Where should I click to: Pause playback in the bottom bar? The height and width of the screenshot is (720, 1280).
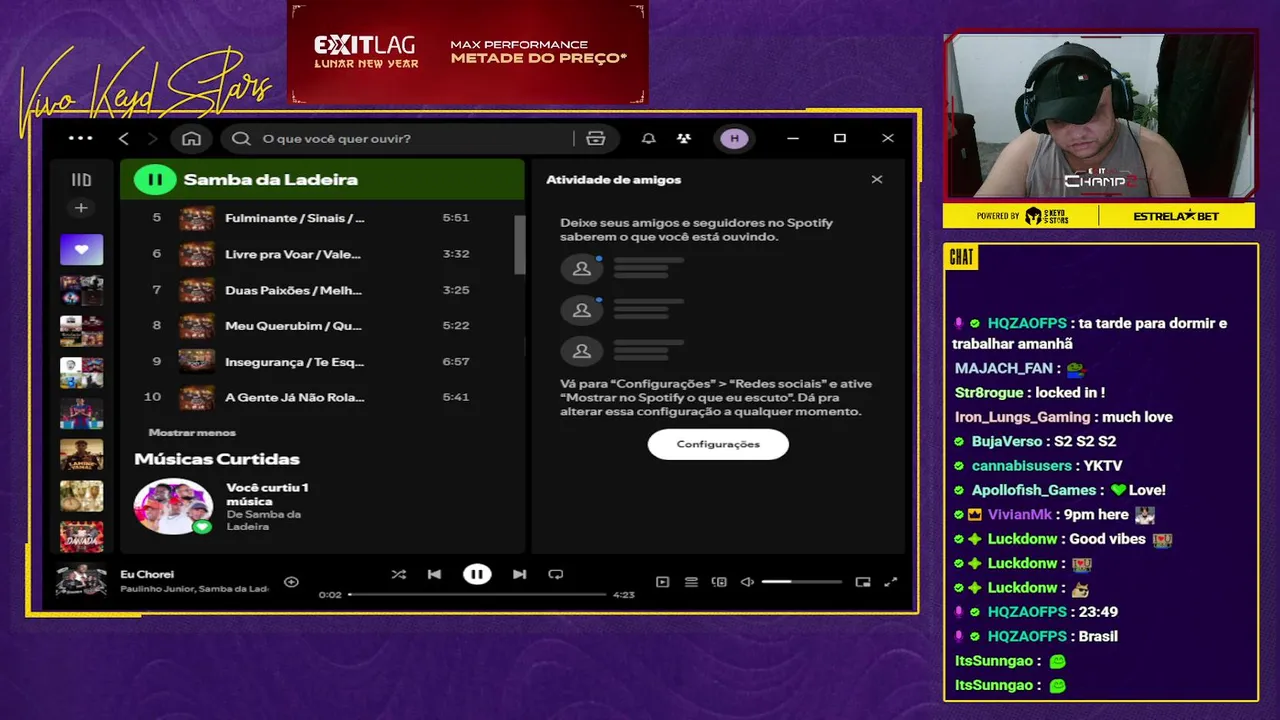click(477, 574)
